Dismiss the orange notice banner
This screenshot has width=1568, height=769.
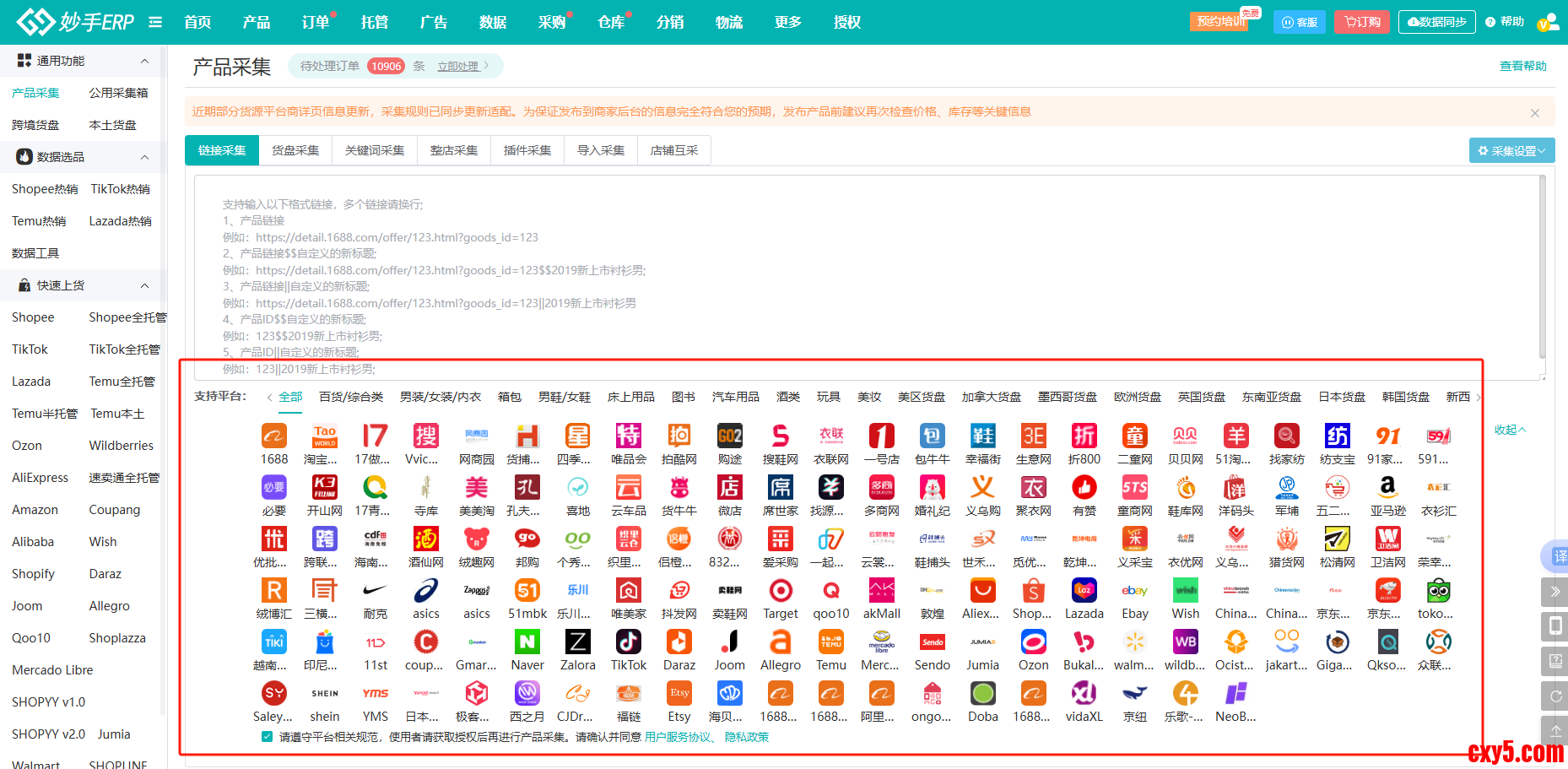[1534, 113]
